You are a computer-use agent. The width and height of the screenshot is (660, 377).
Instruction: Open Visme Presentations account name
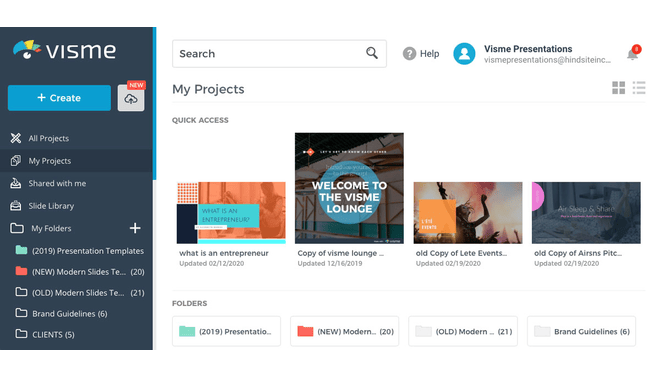[528, 49]
